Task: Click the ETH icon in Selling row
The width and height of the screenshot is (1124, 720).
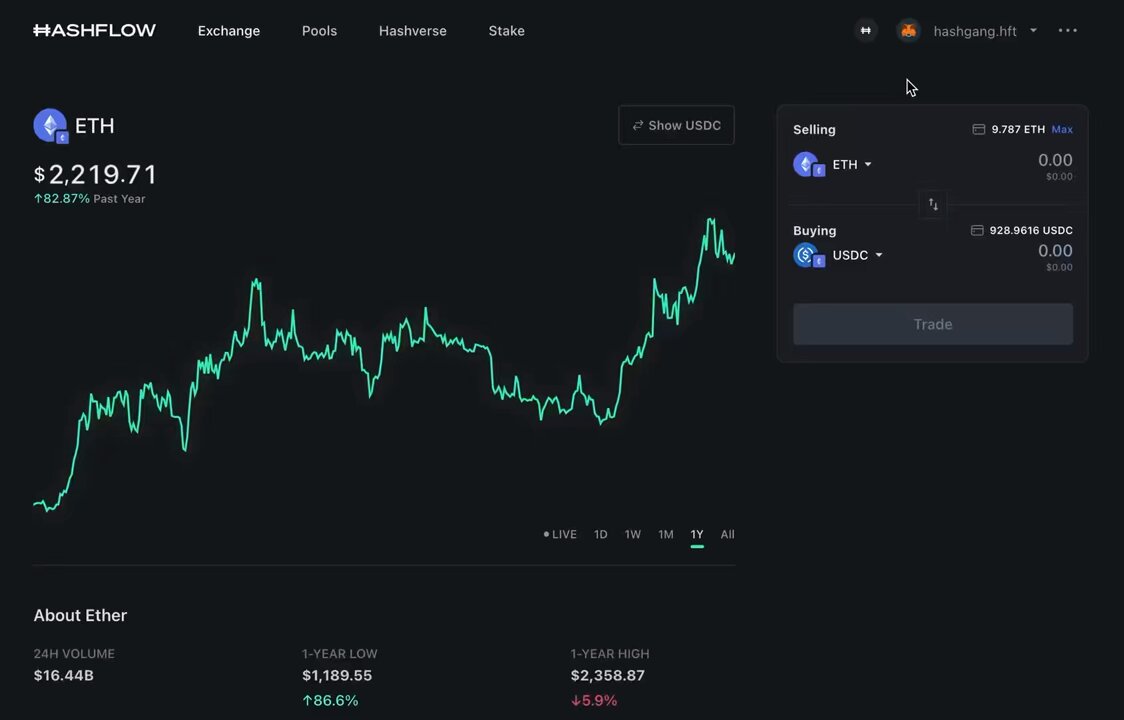Action: tap(809, 165)
